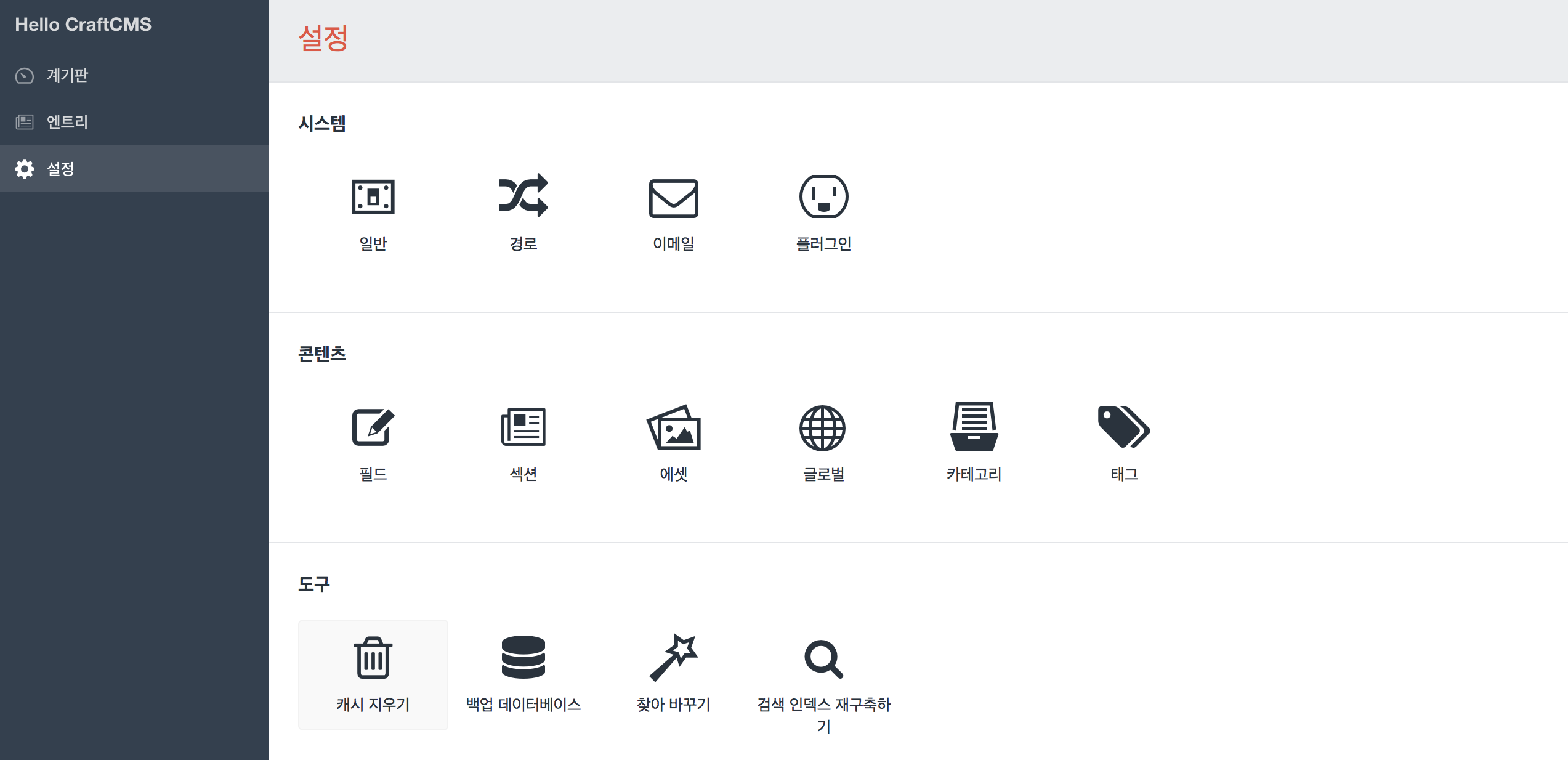This screenshot has height=760, width=1568.
Task: Click Rebuild Search Indexes magnifier icon
Action: click(x=823, y=659)
